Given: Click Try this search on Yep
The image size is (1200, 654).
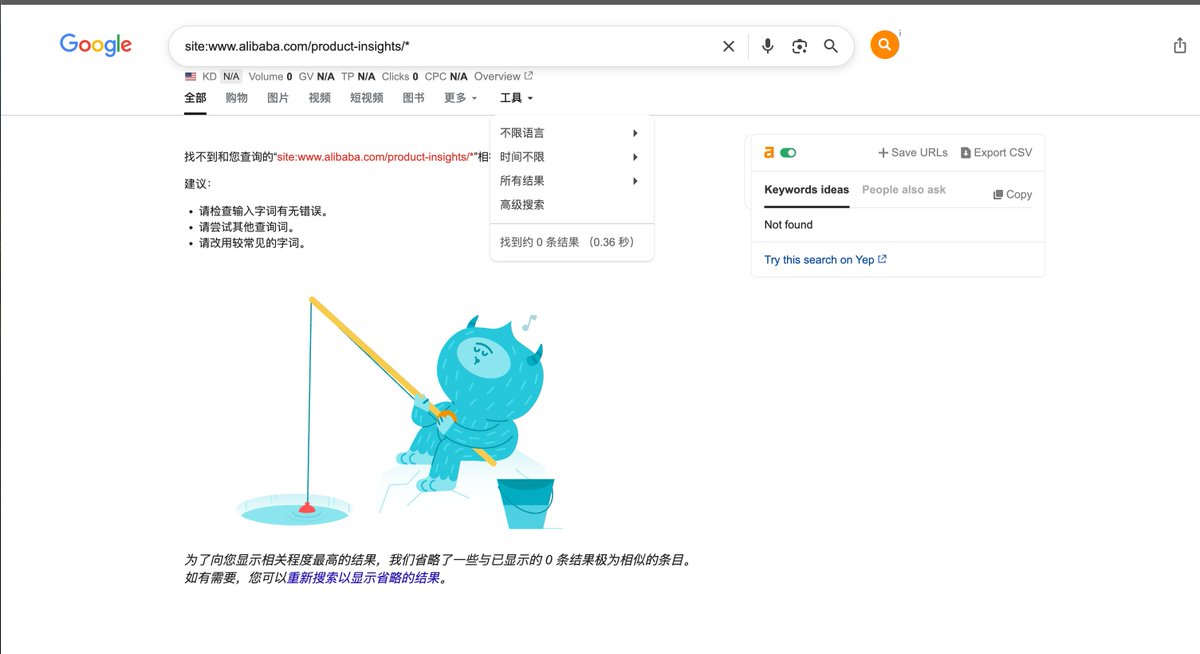Looking at the screenshot, I should (x=819, y=259).
